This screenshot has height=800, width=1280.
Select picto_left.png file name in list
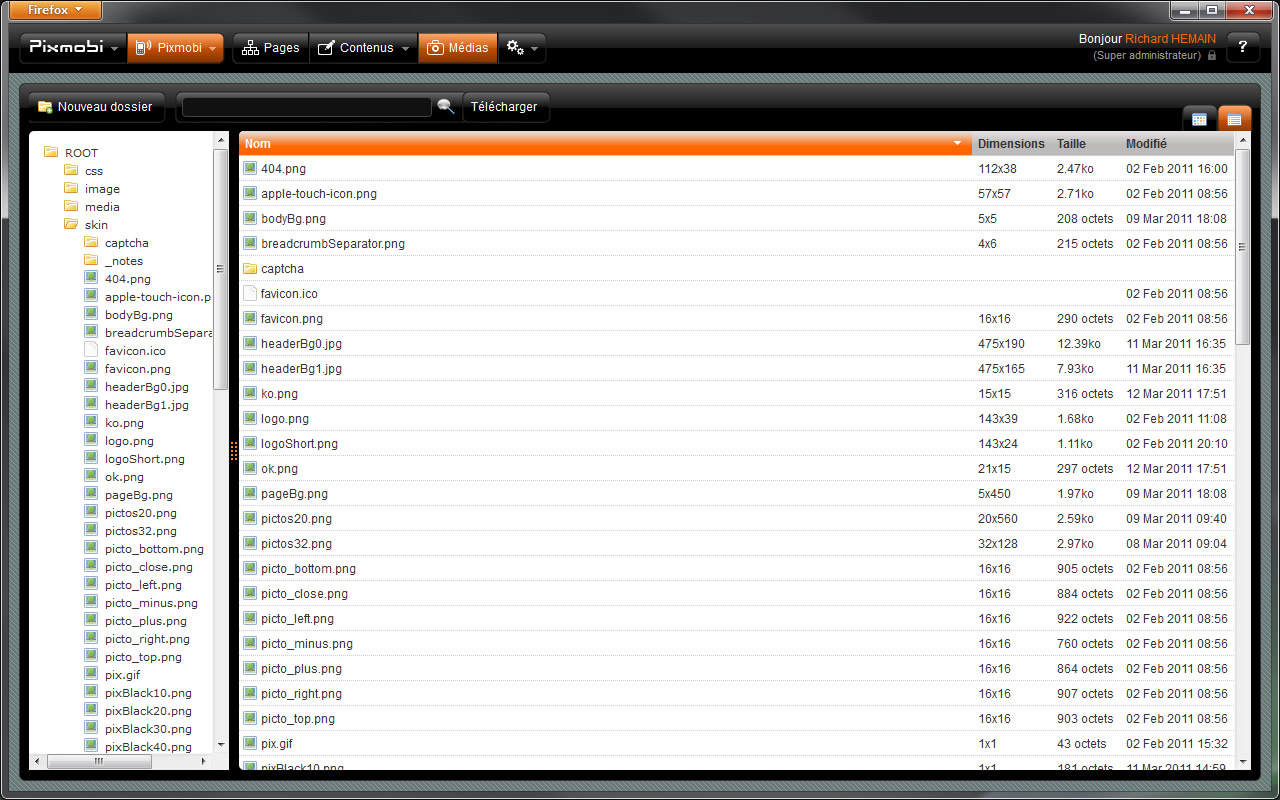[x=297, y=619]
